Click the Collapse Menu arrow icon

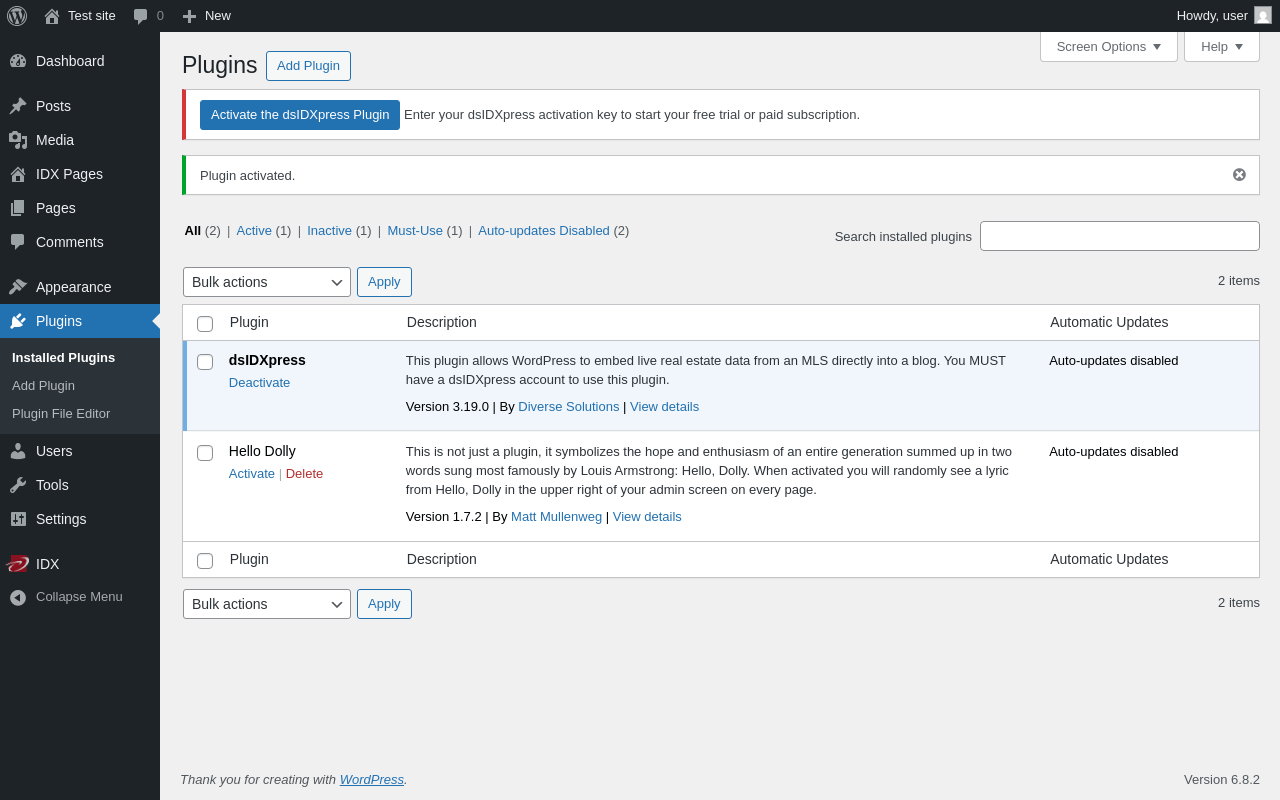coord(18,597)
